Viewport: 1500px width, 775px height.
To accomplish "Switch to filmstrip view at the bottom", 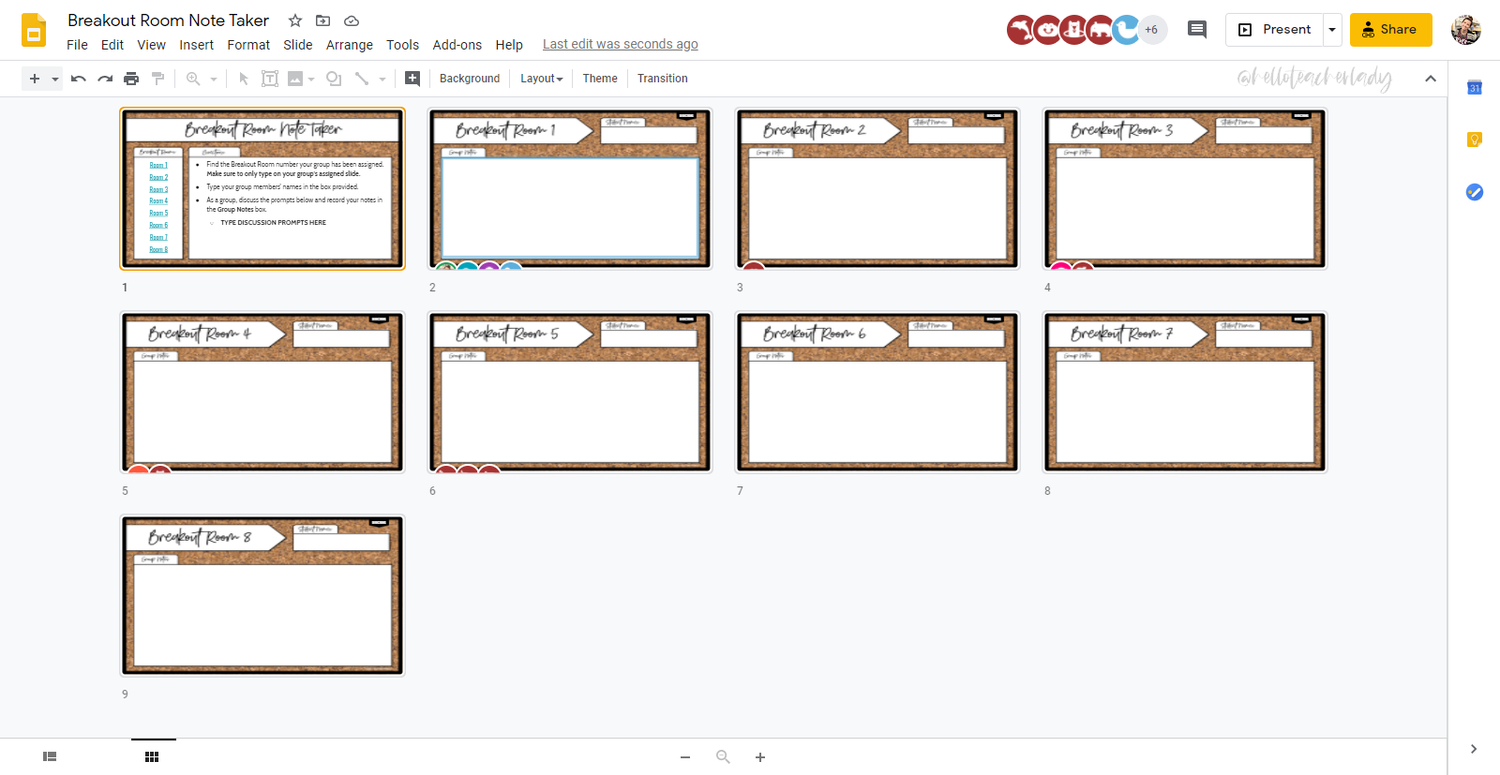I will point(49,756).
